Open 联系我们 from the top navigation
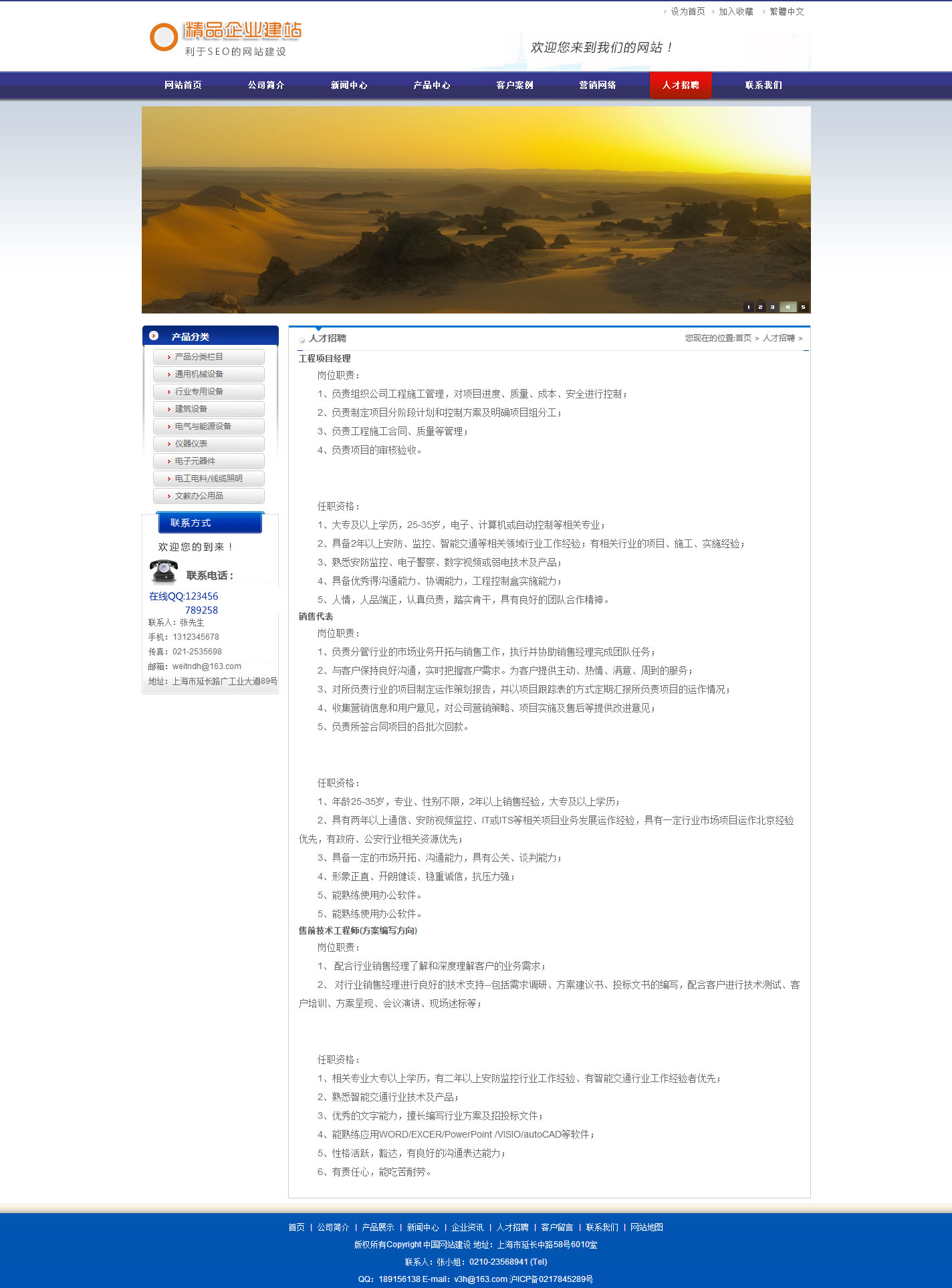Screen dimensions: 952x1288 (763, 85)
